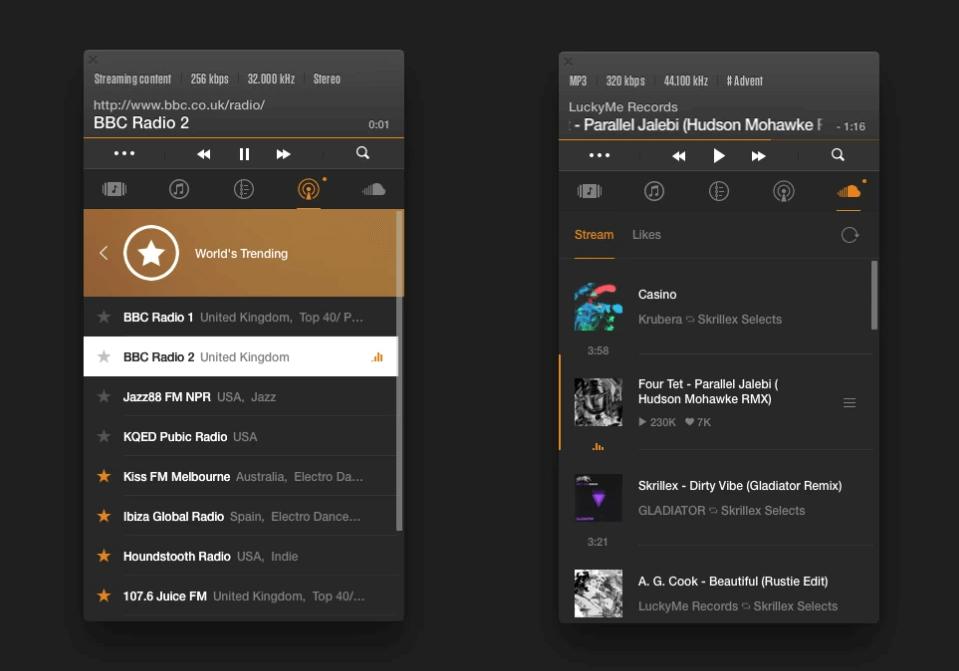Open the SoundCloud tab icon in the right player
This screenshot has height=671, width=959.
pos(848,191)
